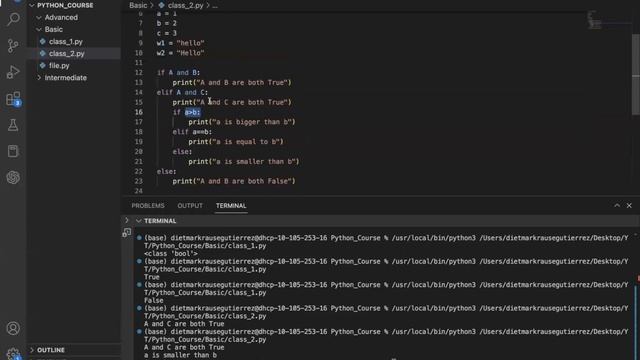Open the Run and Debug view
This screenshot has width=640, height=360.
tap(13, 72)
